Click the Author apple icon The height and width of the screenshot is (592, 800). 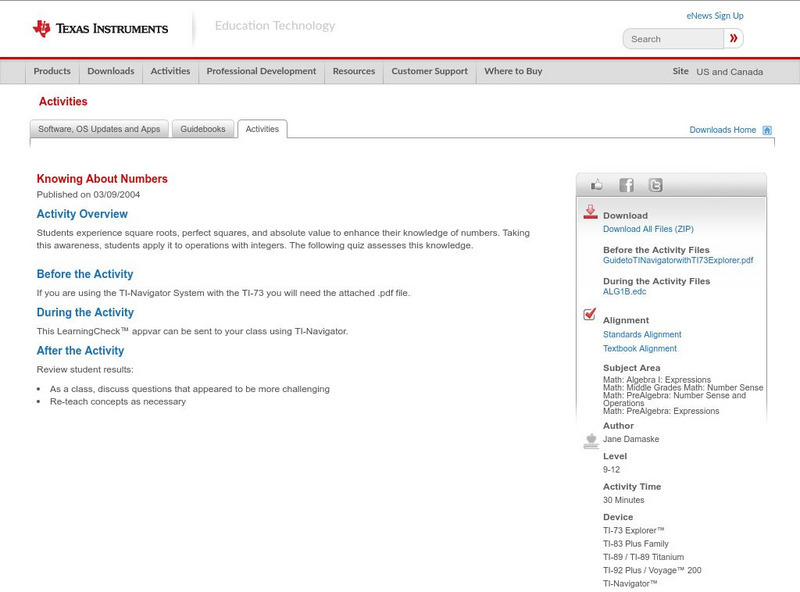coord(590,440)
